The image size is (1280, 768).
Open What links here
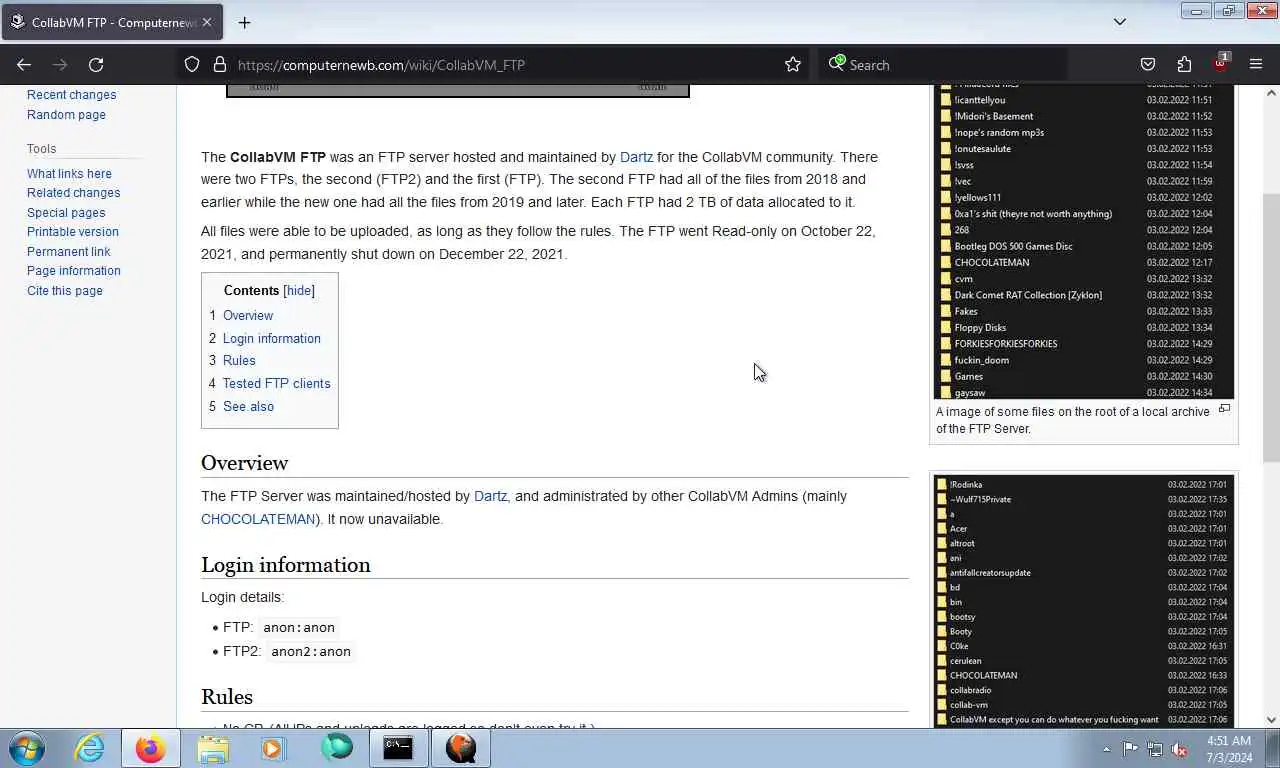pos(69,174)
